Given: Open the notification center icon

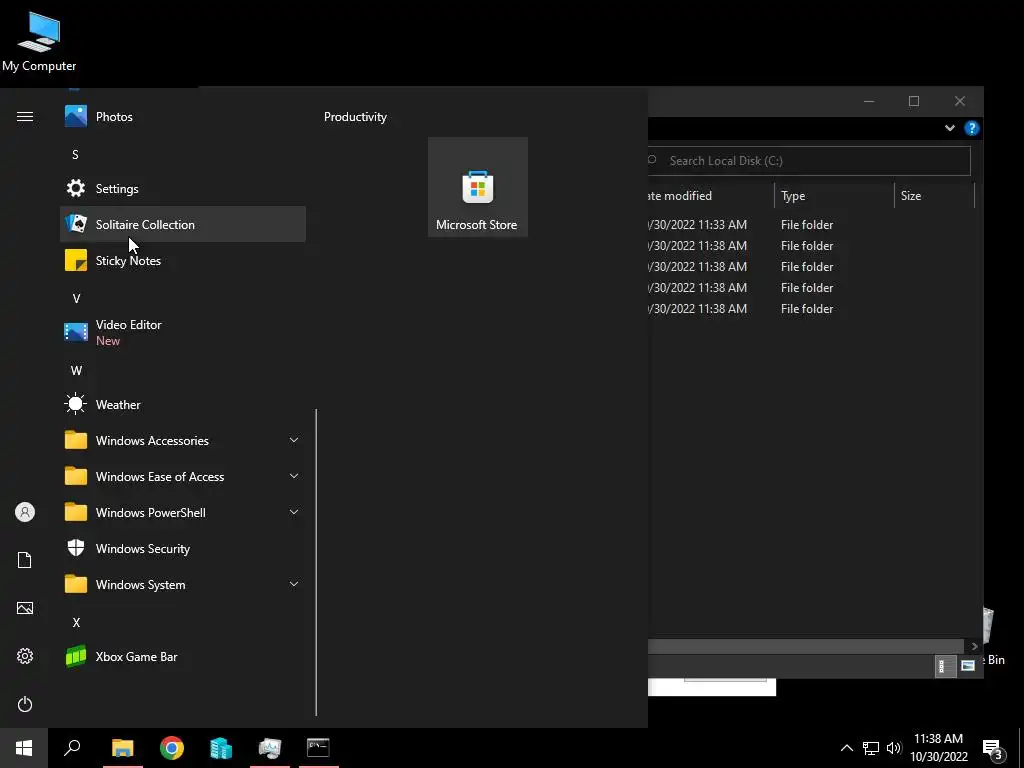Looking at the screenshot, I should [x=993, y=749].
